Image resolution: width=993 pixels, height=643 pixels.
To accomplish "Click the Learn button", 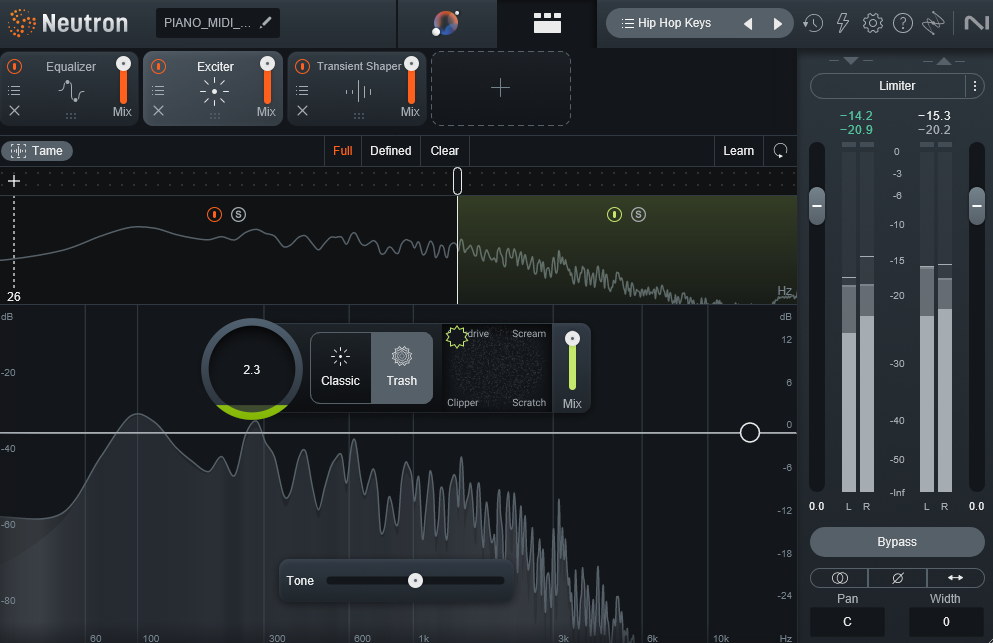I will (738, 151).
